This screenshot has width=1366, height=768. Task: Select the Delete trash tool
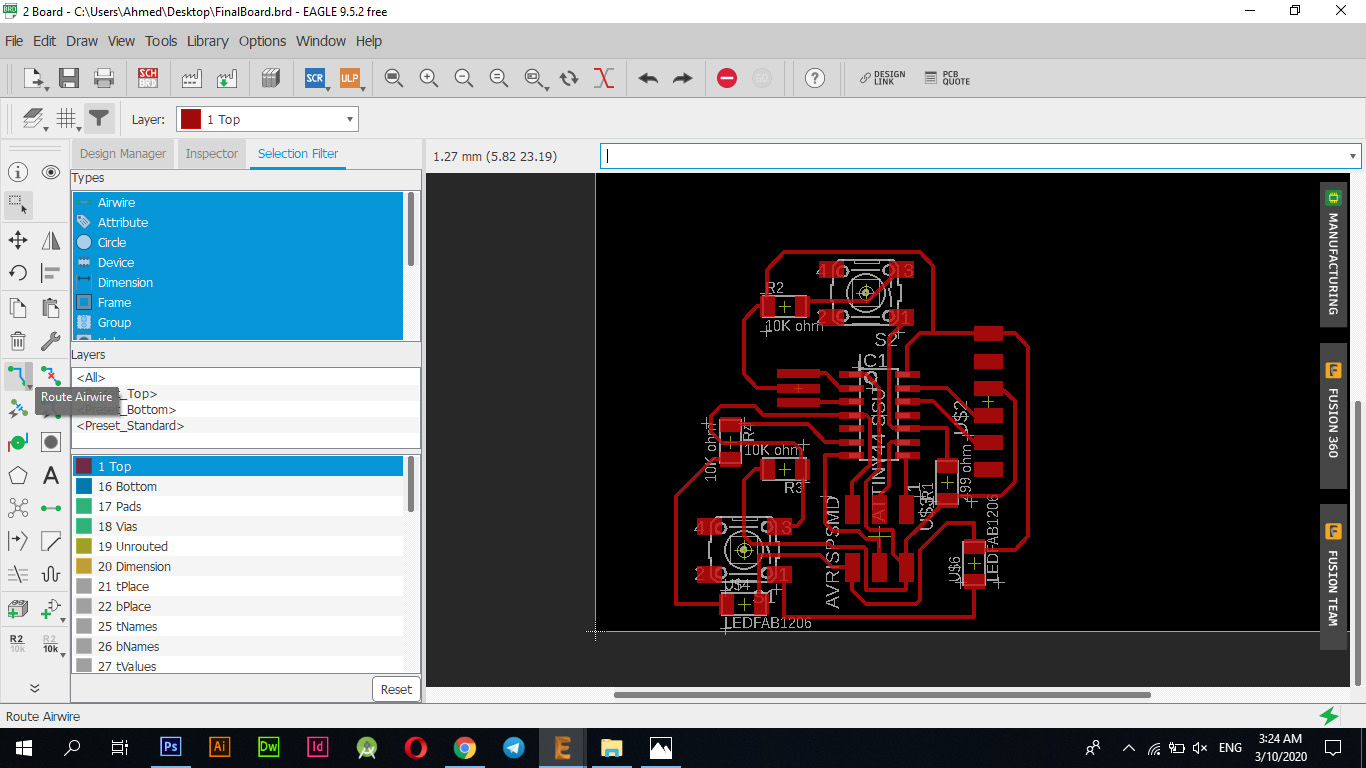[x=18, y=341]
